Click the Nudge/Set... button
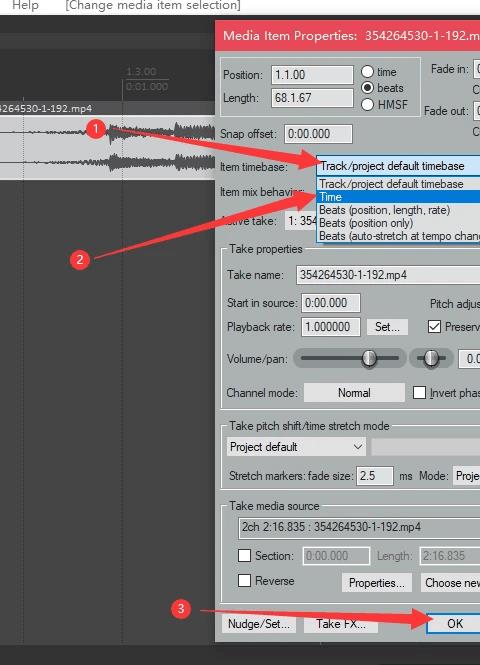Screen dimensions: 480x665 coord(259,624)
